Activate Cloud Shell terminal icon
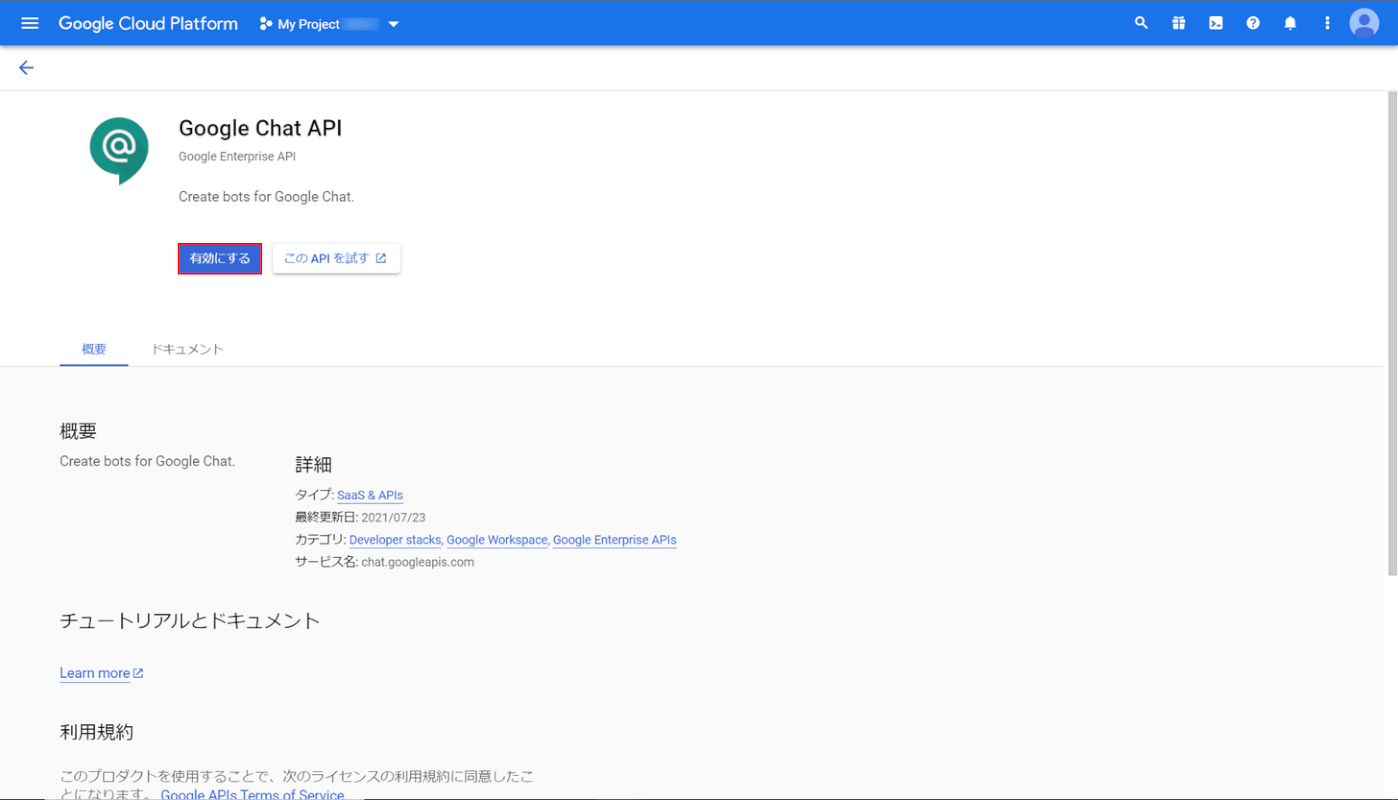 (x=1216, y=23)
